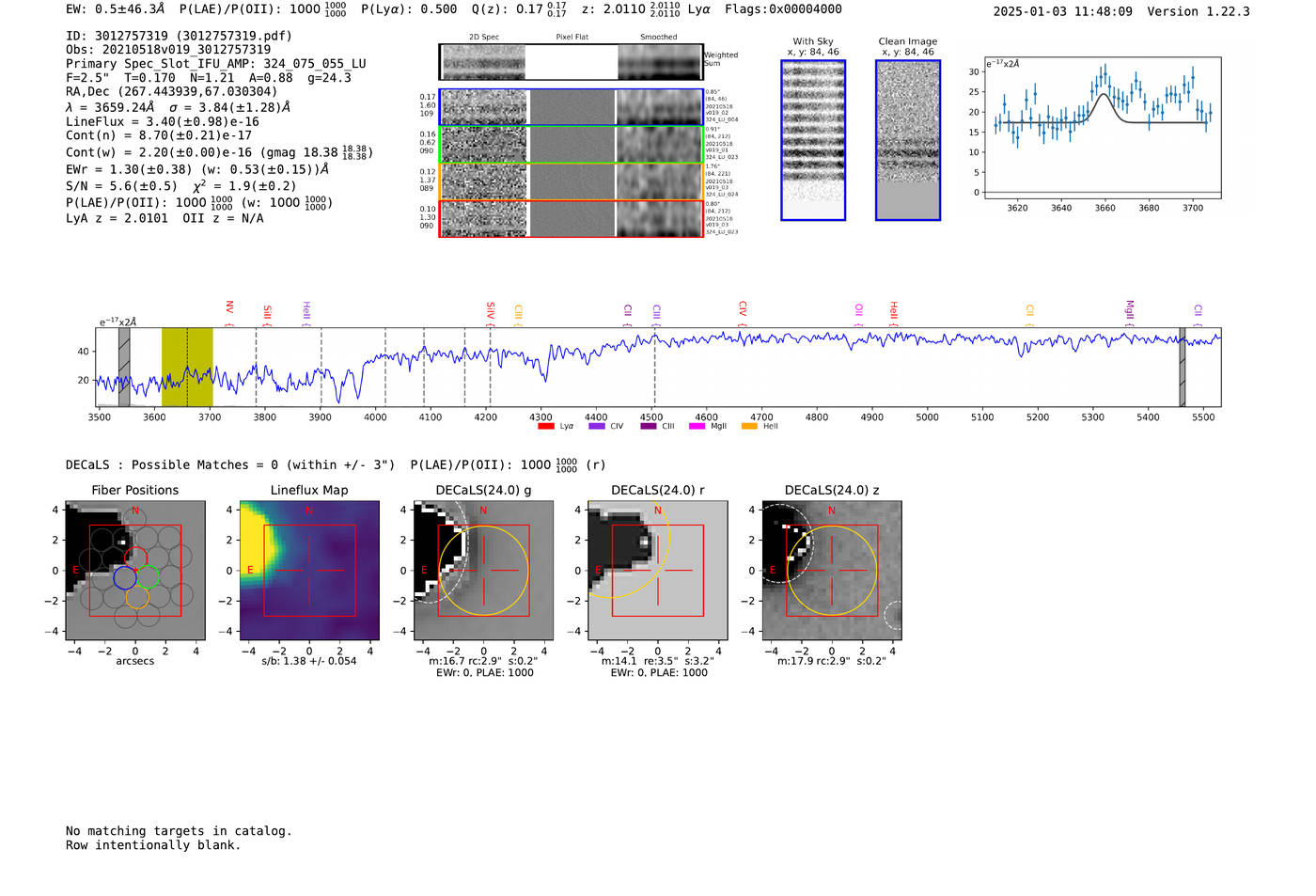Click the RA,Dec coordinates line
This screenshot has width=1316, height=896.
[172, 91]
